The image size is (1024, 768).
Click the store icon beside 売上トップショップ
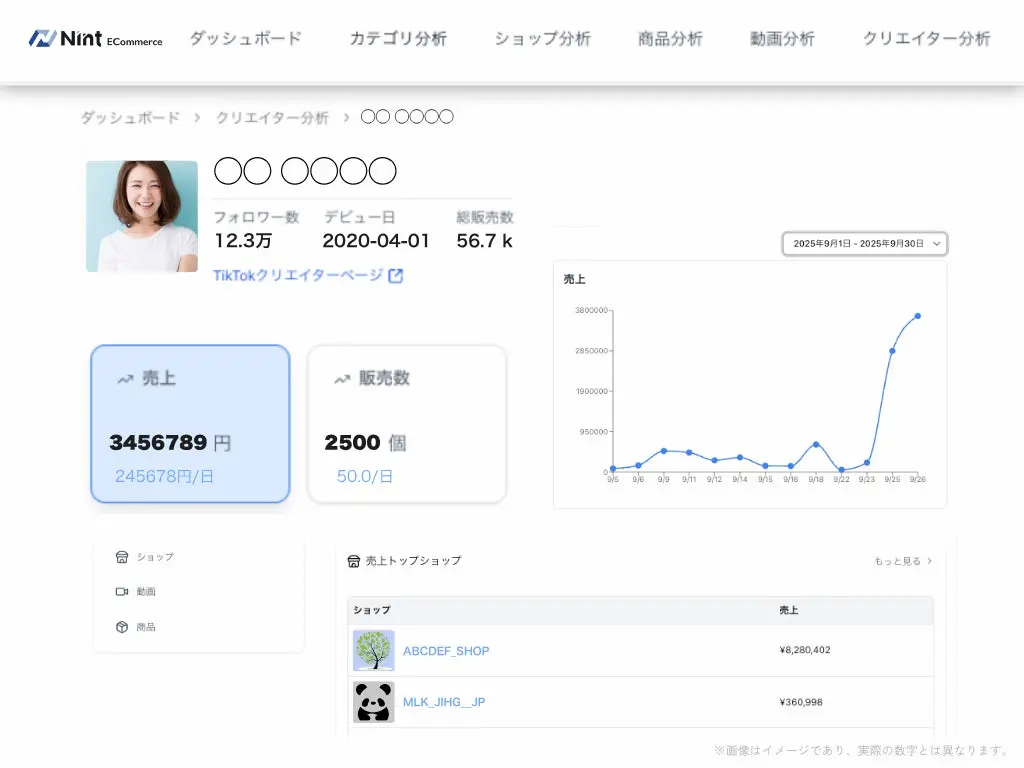(x=354, y=561)
